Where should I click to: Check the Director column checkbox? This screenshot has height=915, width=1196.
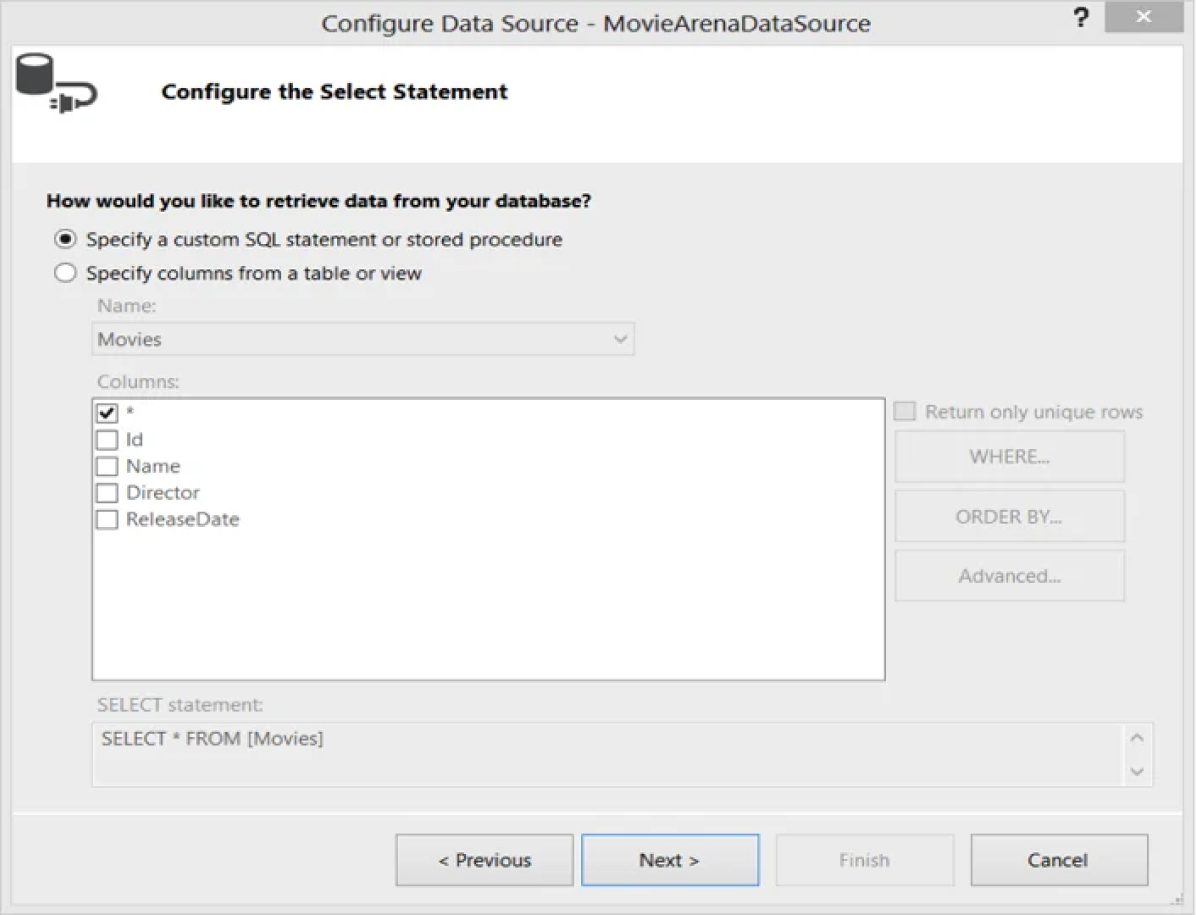click(x=107, y=493)
